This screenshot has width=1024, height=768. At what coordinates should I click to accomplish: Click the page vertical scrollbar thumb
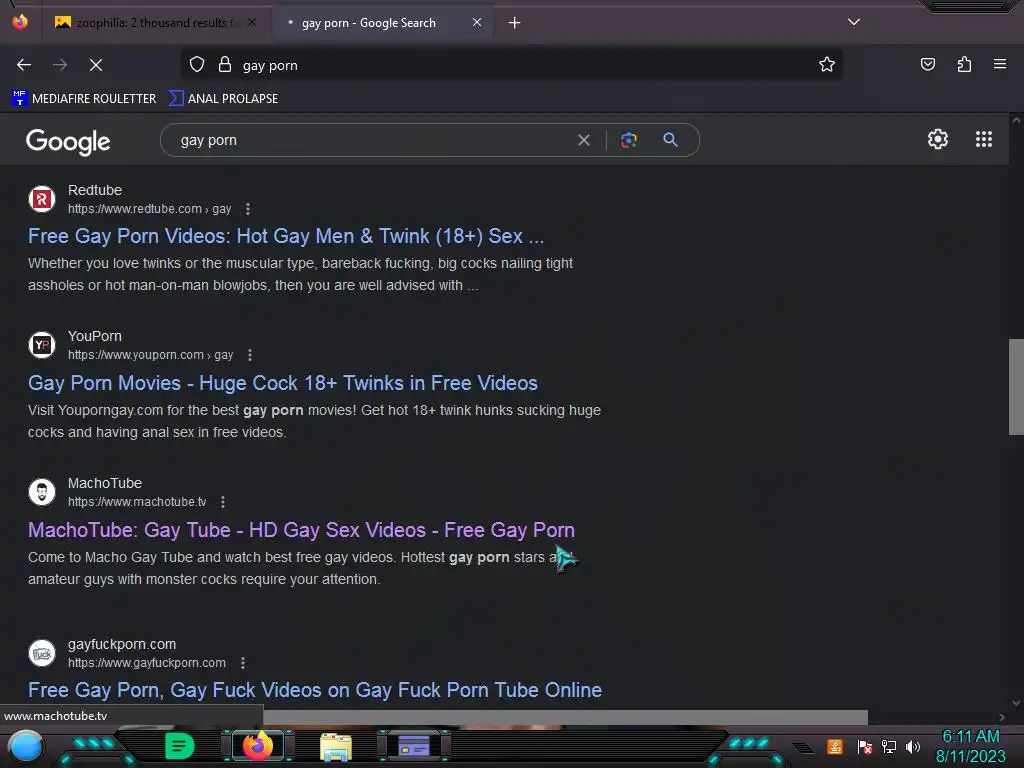tap(1016, 387)
